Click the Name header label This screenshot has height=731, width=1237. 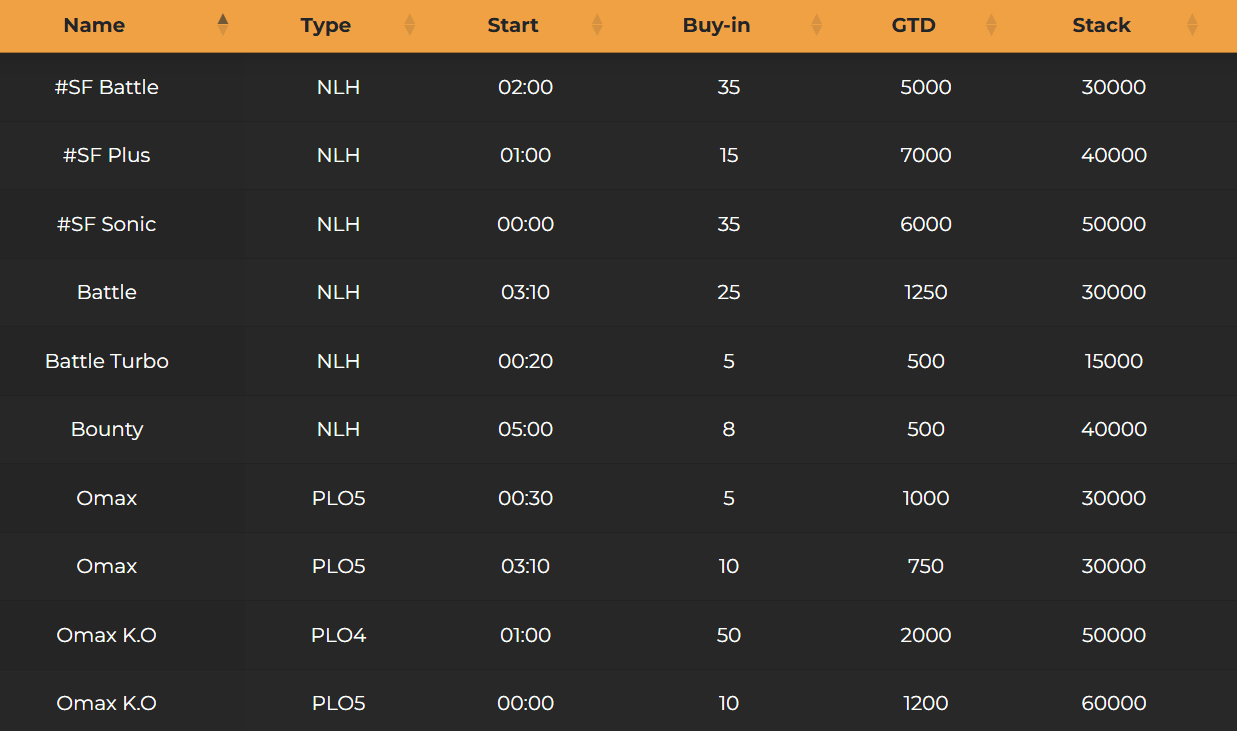tap(94, 25)
